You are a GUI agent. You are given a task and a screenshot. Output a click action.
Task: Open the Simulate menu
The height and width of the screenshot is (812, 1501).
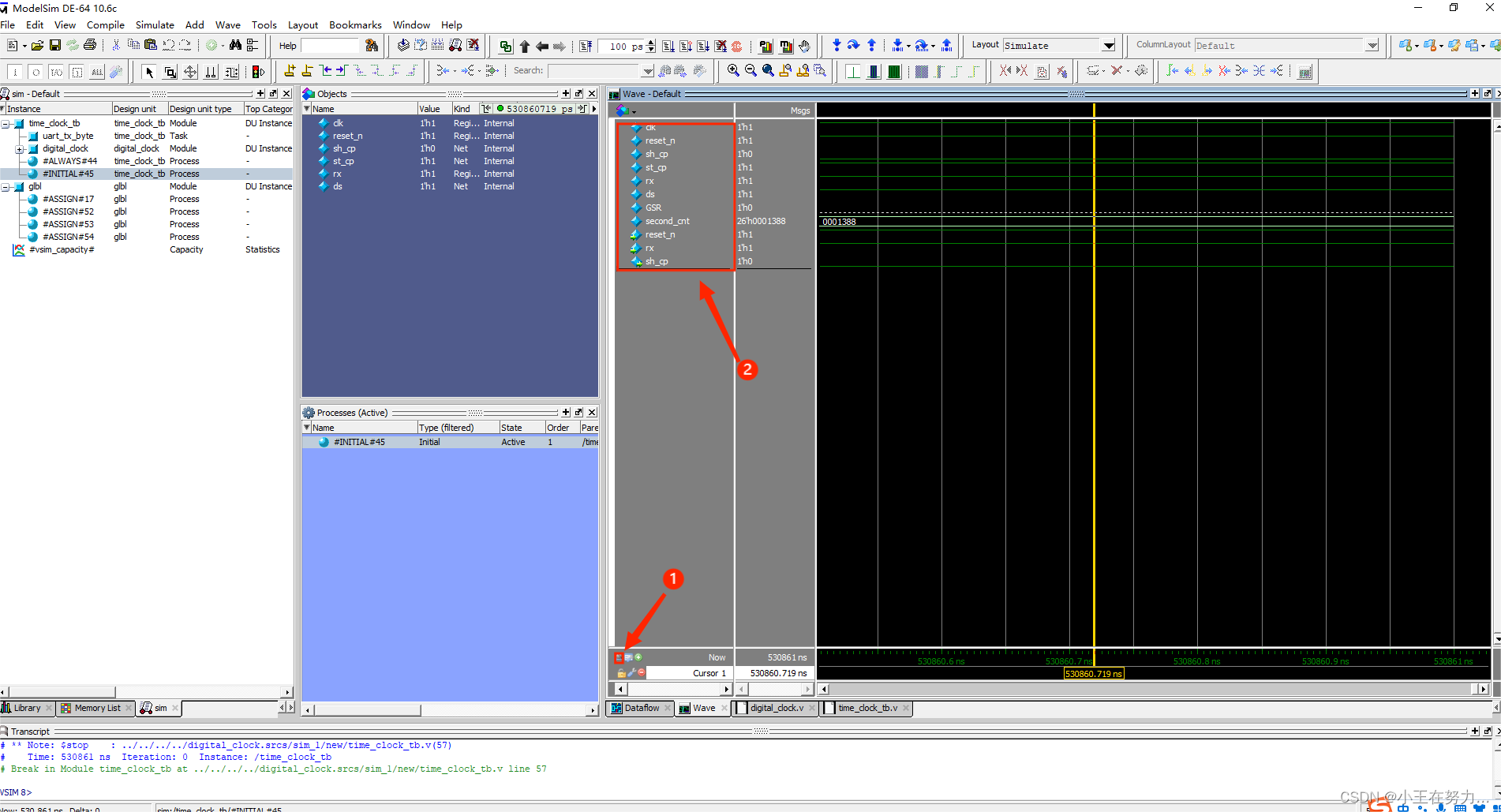coord(155,25)
